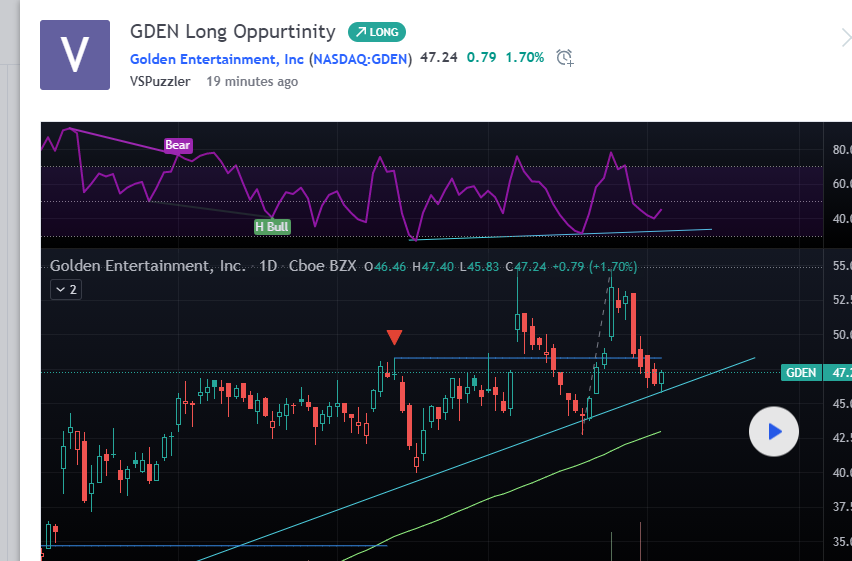Click the right chevron arrow at top
This screenshot has width=852, height=561.
coord(845,39)
